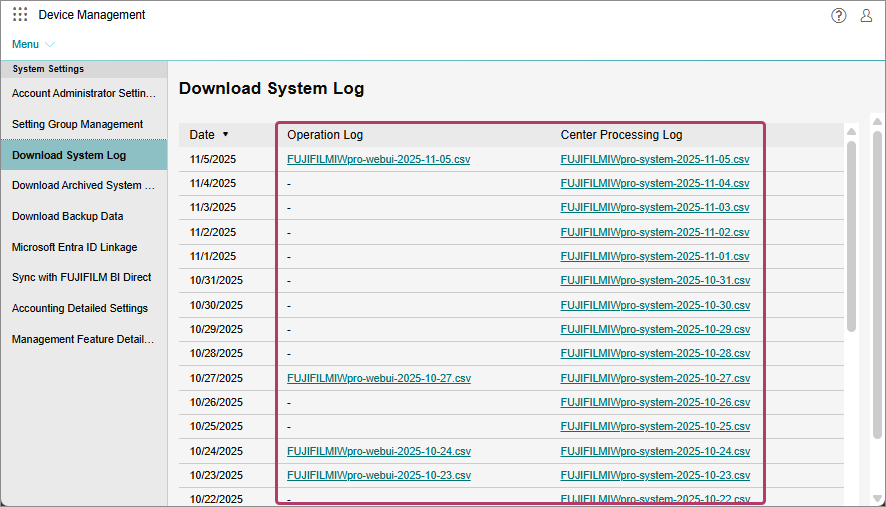Click the page scrollbar down arrow
This screenshot has width=886, height=507.
coord(877,499)
